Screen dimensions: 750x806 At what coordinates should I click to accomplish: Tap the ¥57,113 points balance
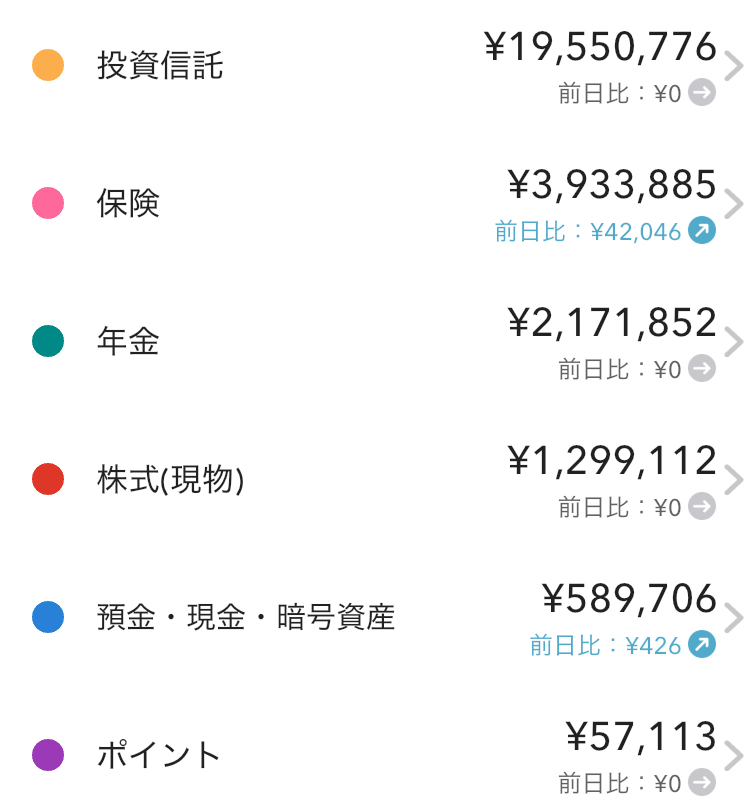point(642,737)
